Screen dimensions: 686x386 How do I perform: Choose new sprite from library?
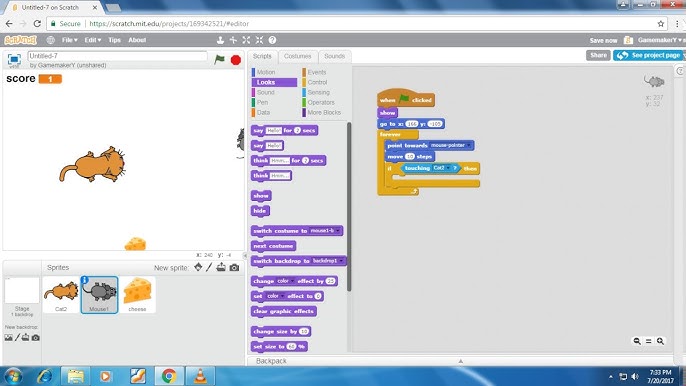coord(198,267)
